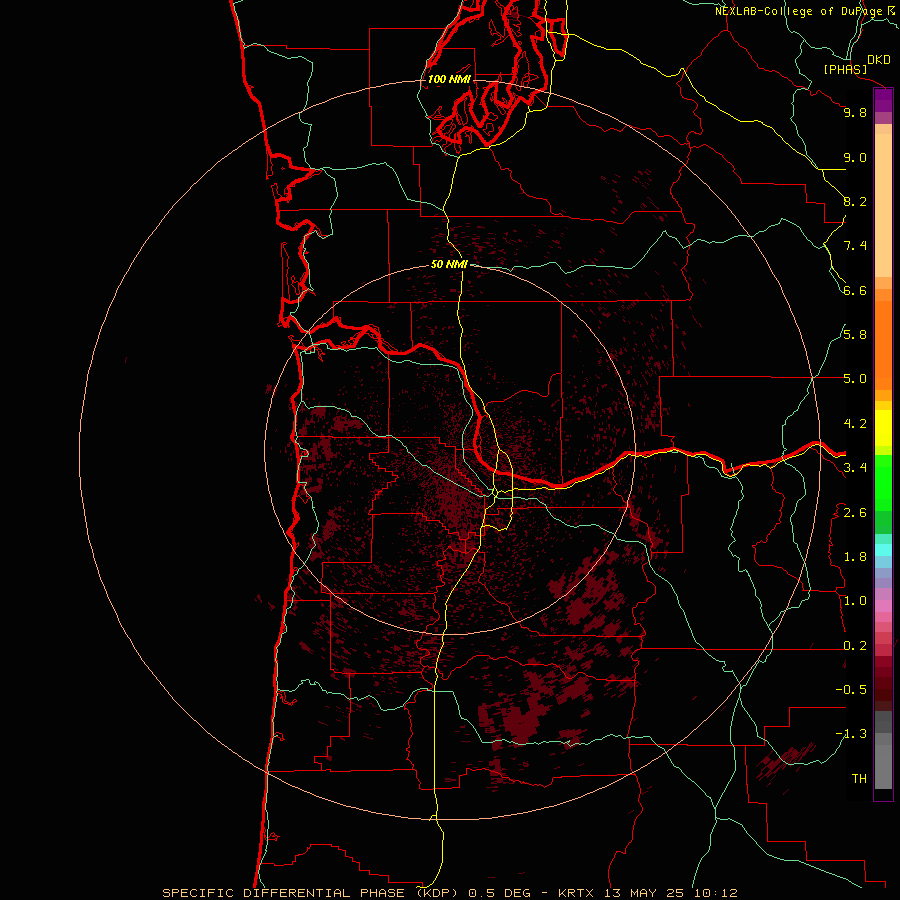Click the 5.8 scale value
The height and width of the screenshot is (900, 900).
[x=855, y=335]
